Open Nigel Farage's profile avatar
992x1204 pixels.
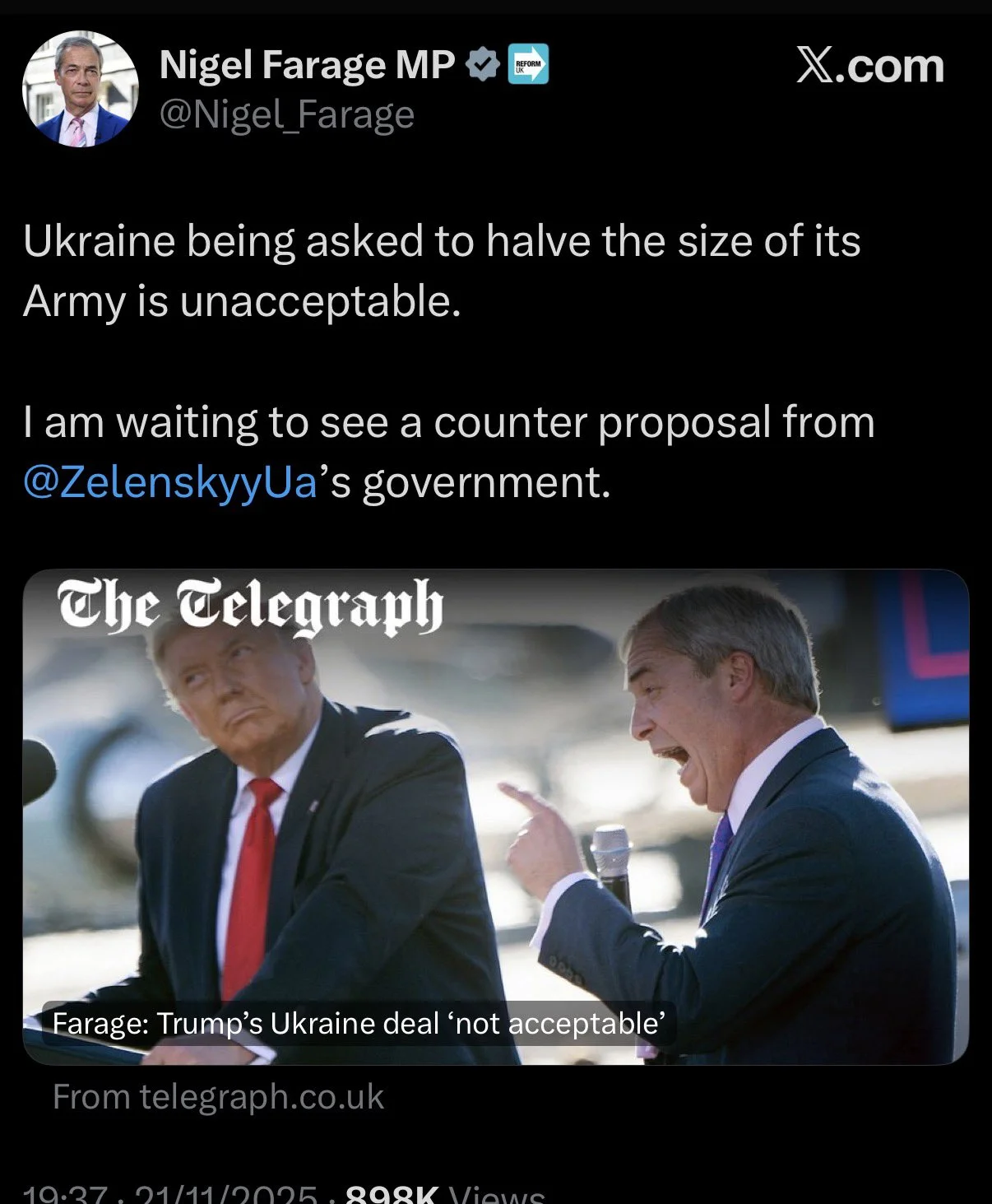tap(80, 90)
